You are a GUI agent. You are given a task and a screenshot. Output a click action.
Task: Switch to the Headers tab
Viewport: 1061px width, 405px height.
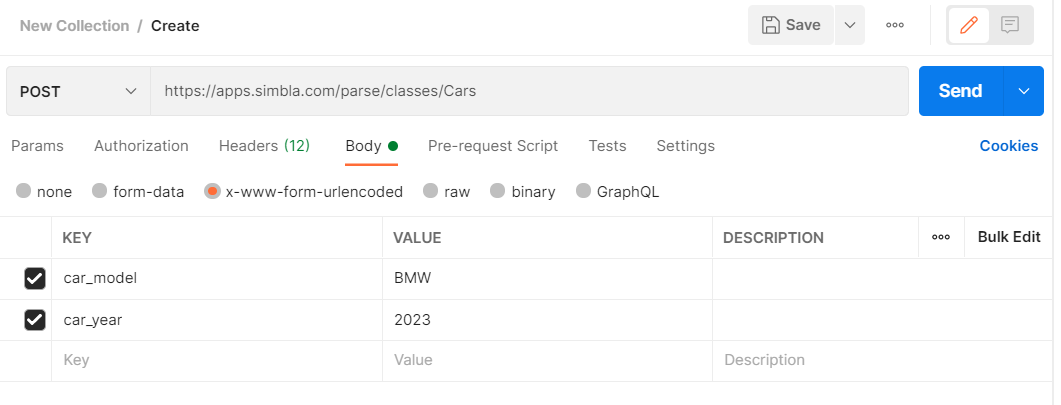264,146
